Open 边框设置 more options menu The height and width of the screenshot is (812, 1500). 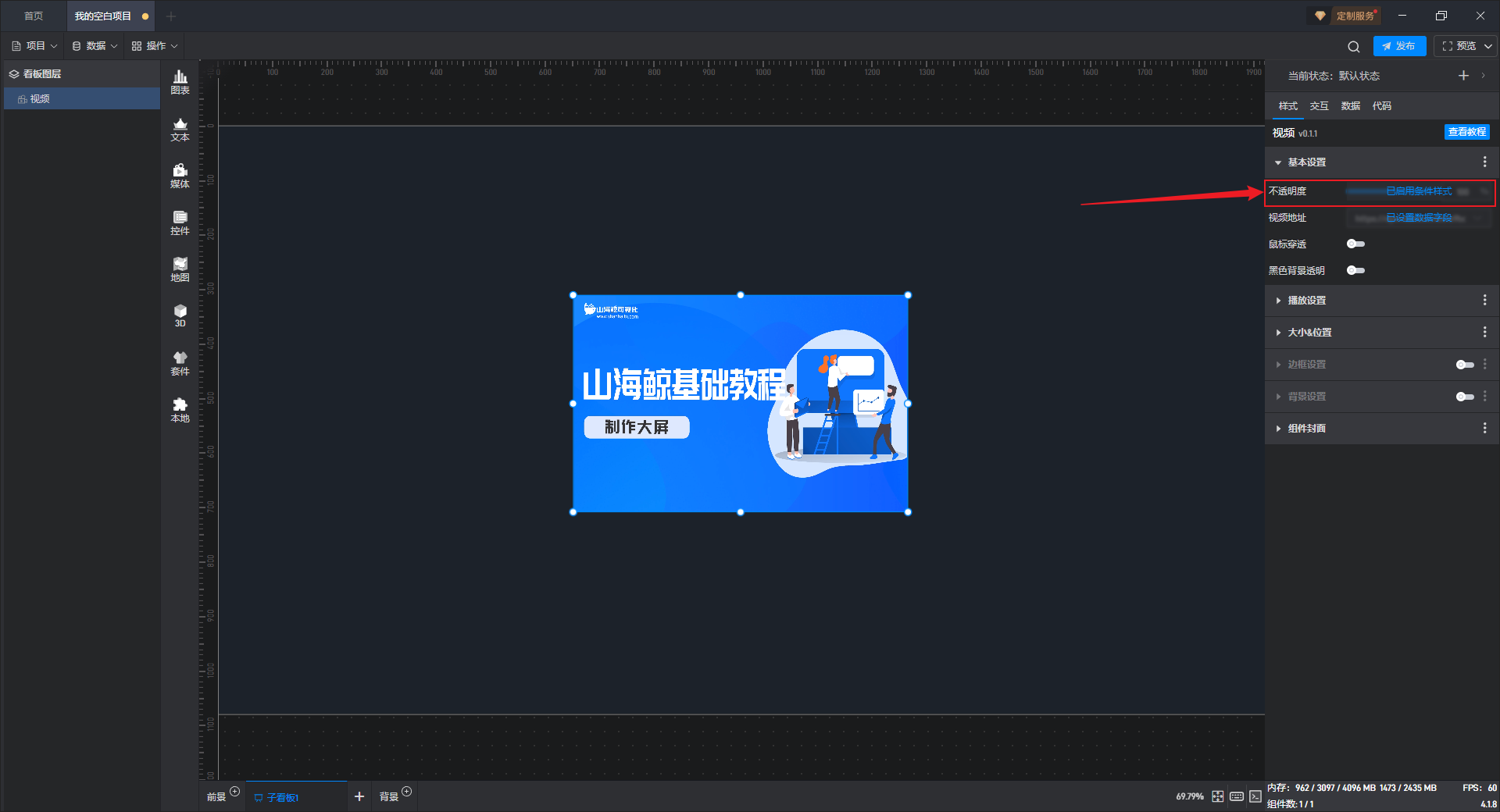tap(1484, 364)
